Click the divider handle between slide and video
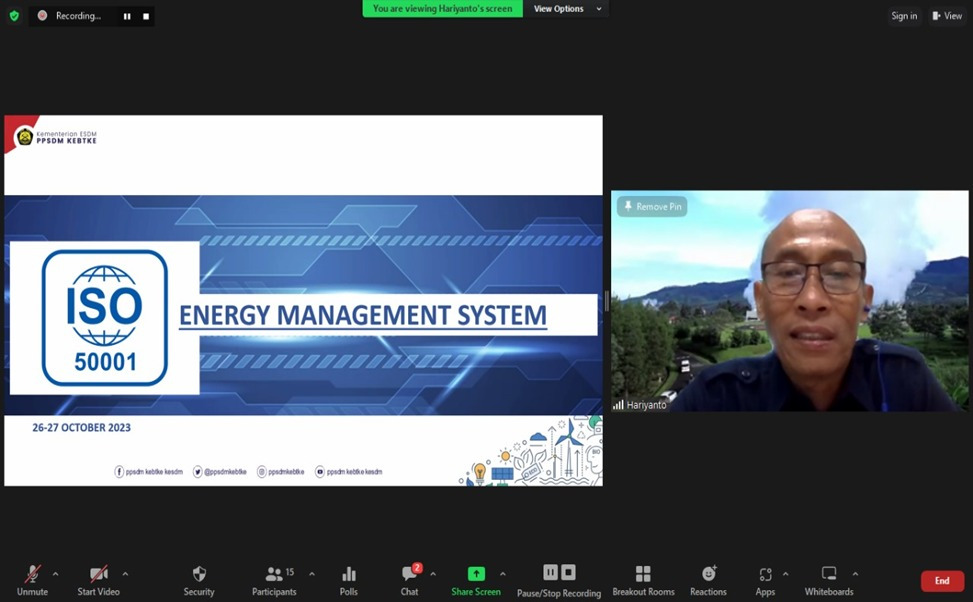This screenshot has height=602, width=973. click(607, 301)
